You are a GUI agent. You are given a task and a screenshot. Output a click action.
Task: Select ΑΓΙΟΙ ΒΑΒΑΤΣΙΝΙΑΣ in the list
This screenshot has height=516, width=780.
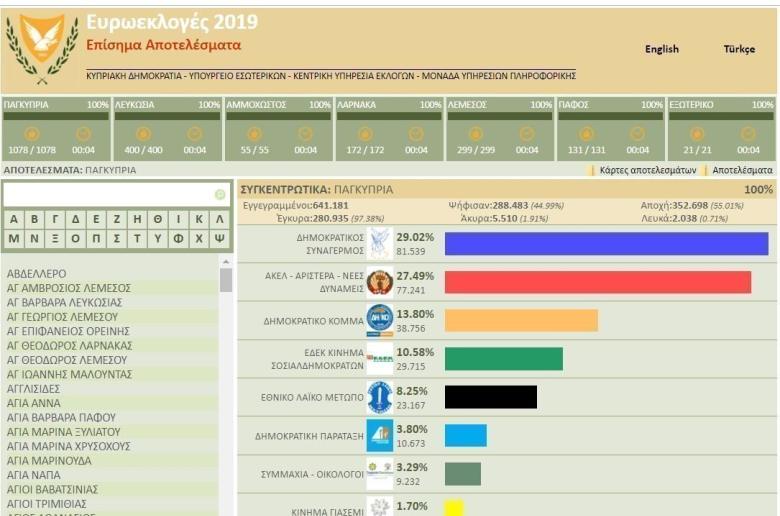[52, 490]
